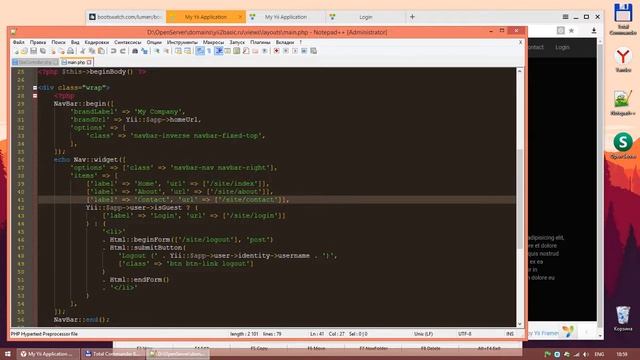This screenshot has width=640, height=360.
Task: Open the Поиск menu
Action: point(58,42)
